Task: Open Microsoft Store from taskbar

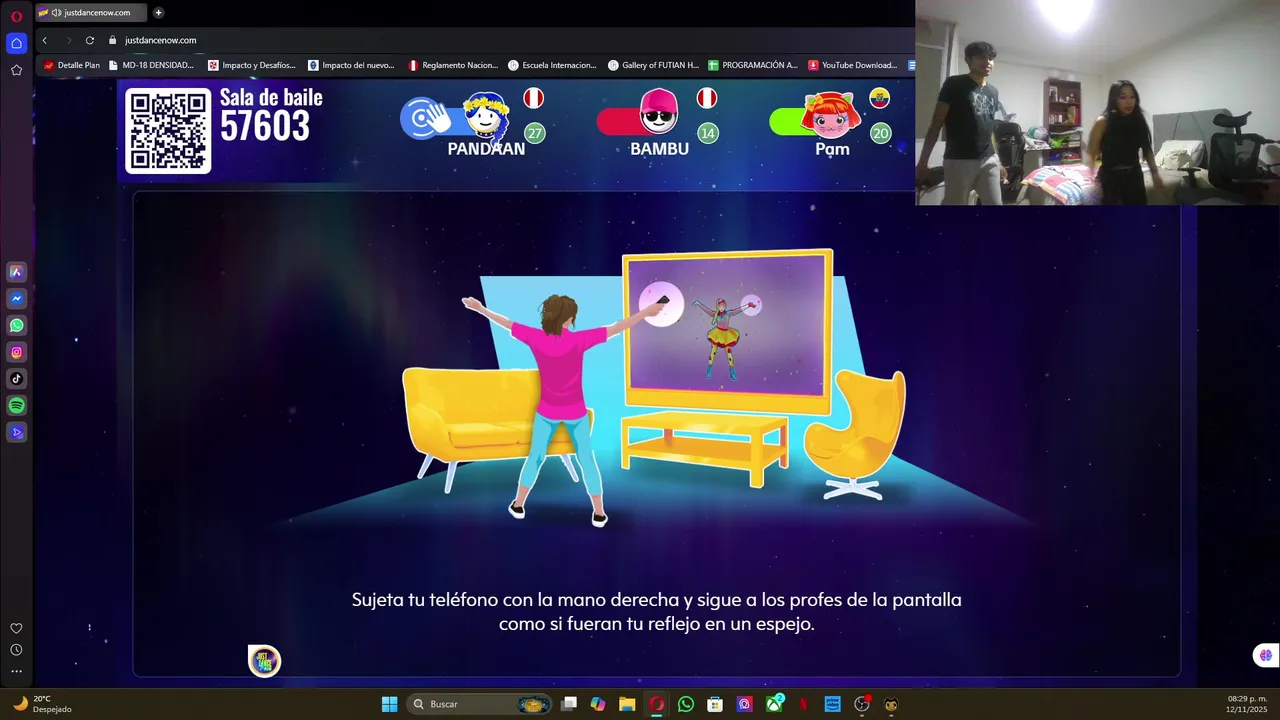Action: point(715,704)
